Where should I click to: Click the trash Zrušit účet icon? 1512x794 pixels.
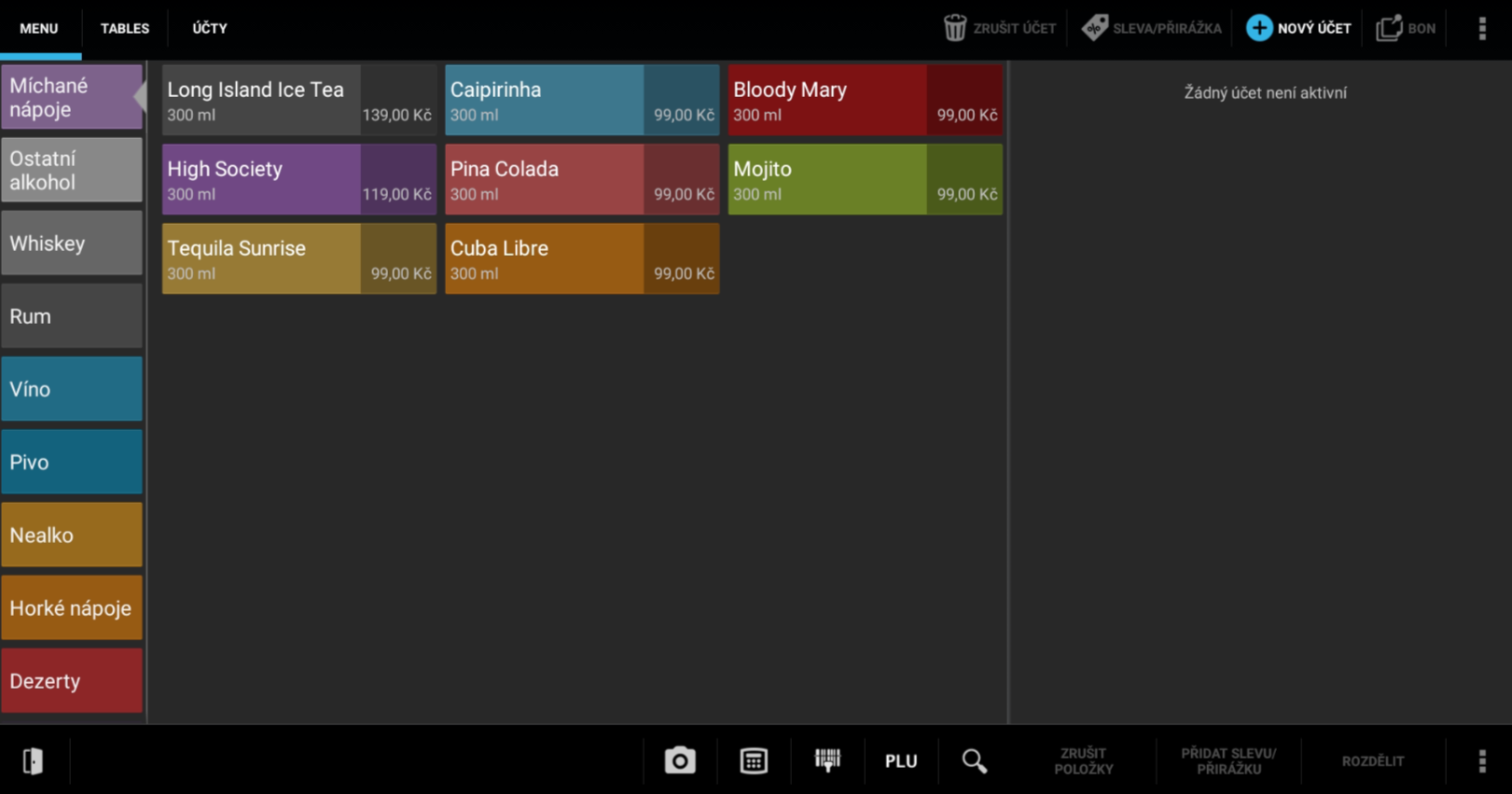point(955,28)
